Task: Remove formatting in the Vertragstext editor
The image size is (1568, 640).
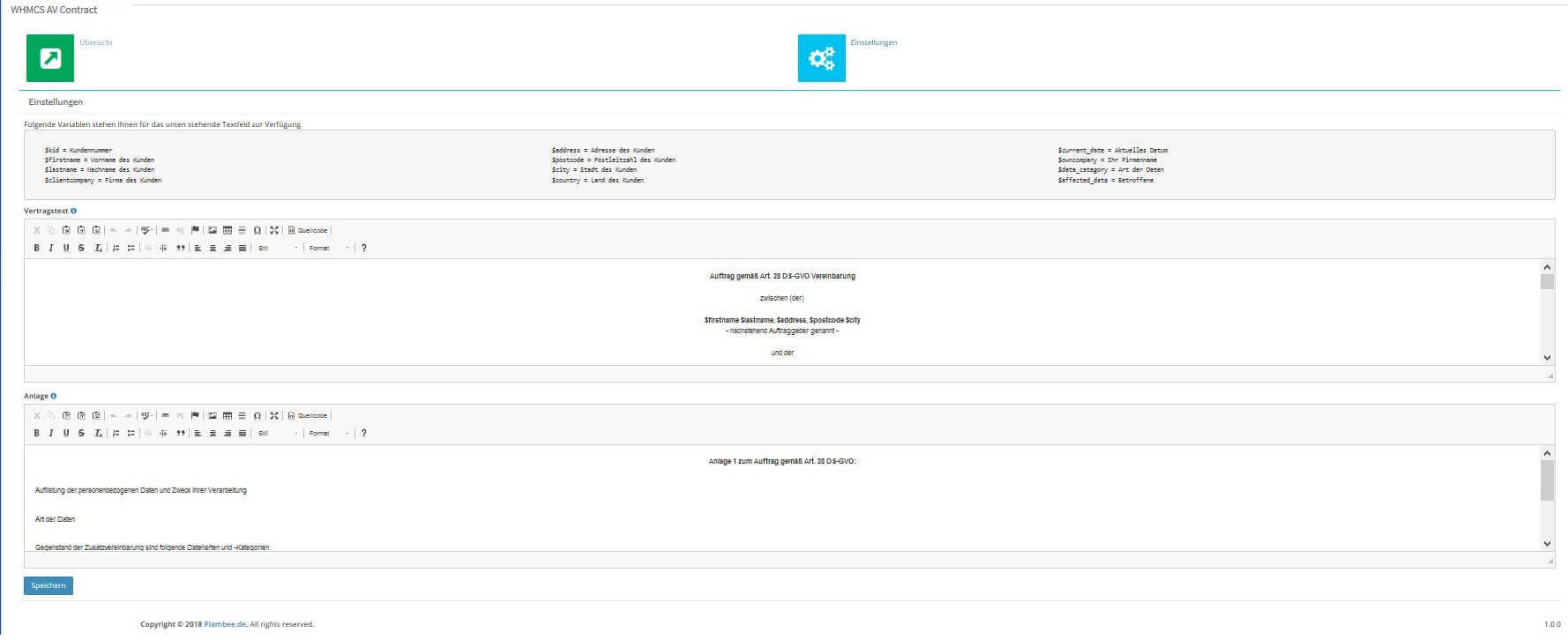Action: (x=98, y=249)
